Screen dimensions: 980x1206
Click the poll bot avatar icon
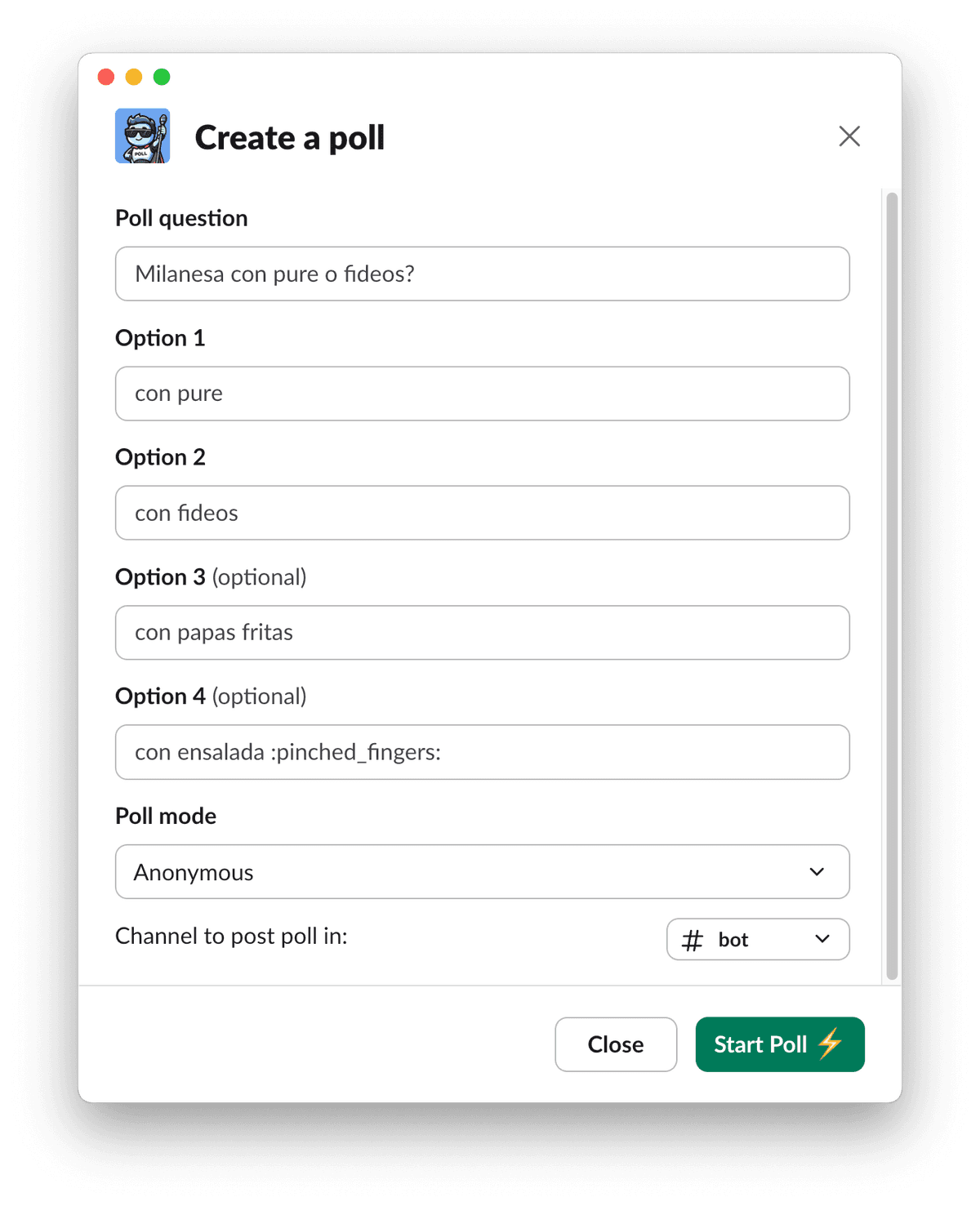[142, 136]
